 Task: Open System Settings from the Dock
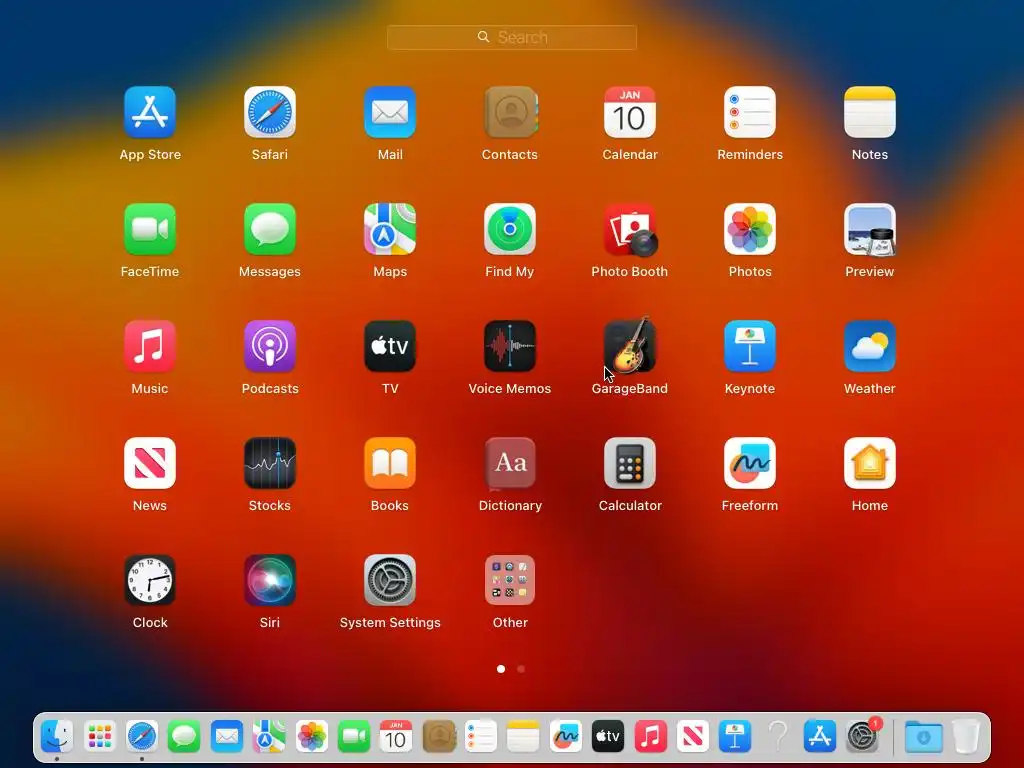[863, 737]
